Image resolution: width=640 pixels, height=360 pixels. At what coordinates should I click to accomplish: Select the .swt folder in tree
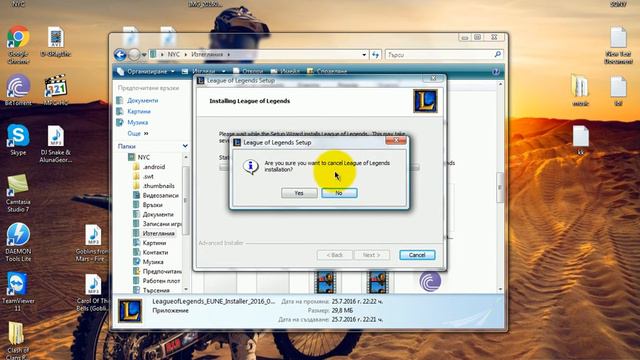148,176
